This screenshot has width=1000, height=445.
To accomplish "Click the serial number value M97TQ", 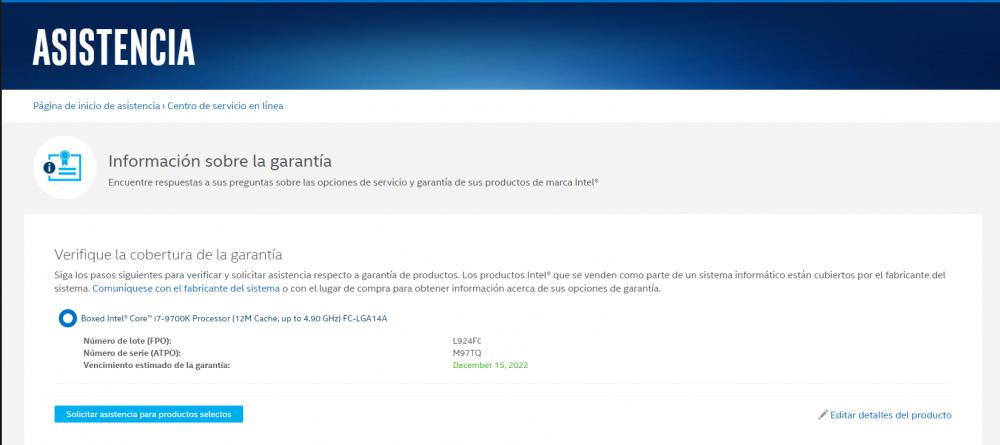I will tap(466, 353).
